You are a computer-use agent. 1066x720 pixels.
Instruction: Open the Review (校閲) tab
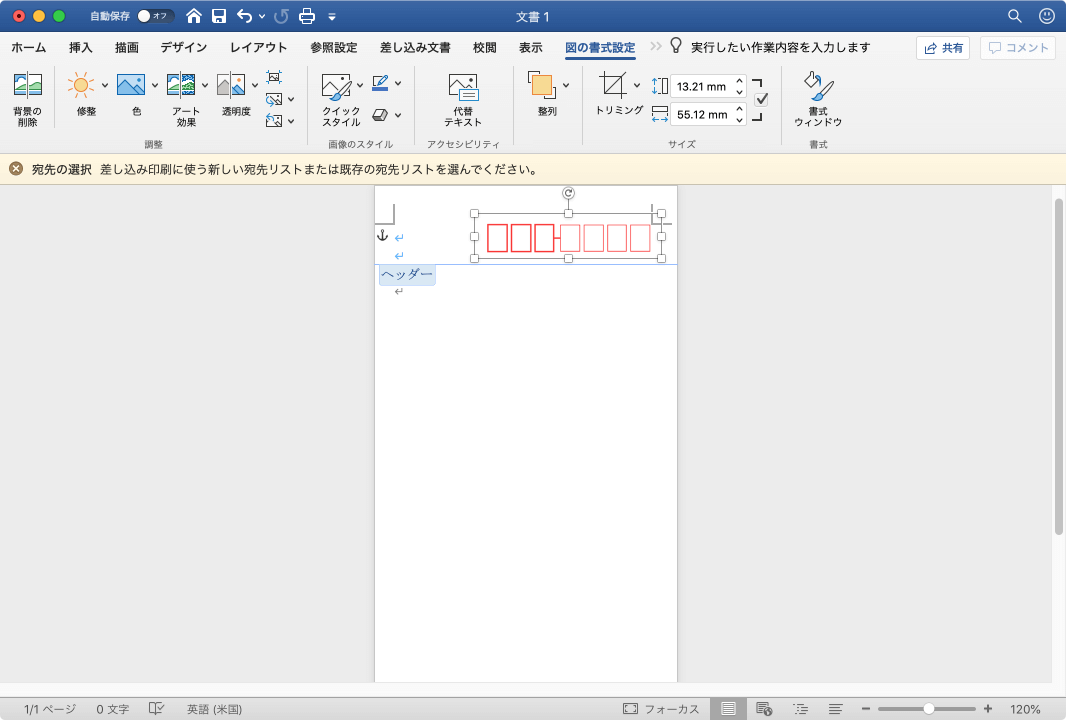[485, 48]
